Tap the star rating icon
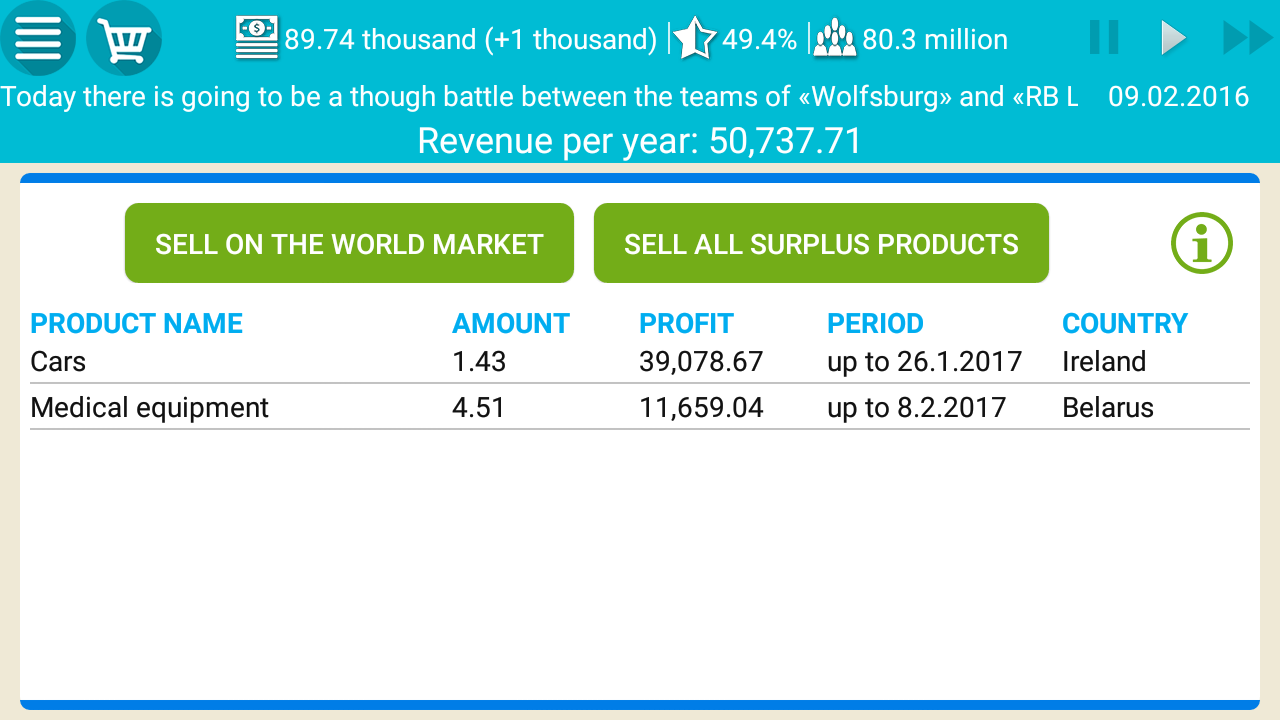 (x=694, y=39)
